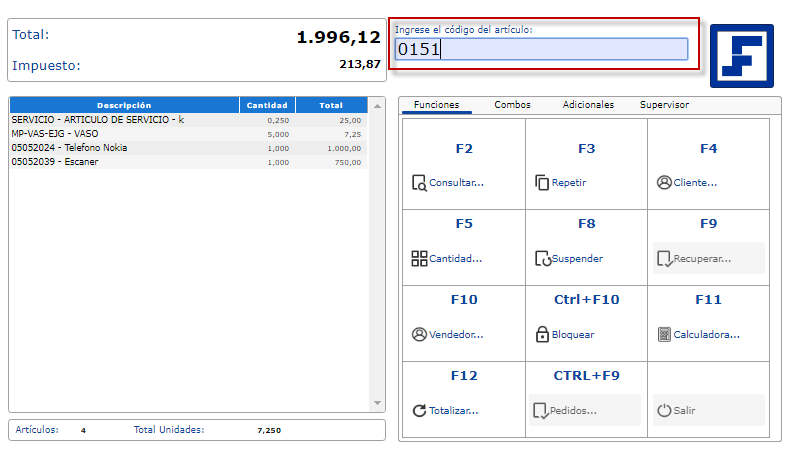Click the 0,250 quantity cell
Image resolution: width=806 pixels, height=473 pixels.
pyautogui.click(x=278, y=120)
